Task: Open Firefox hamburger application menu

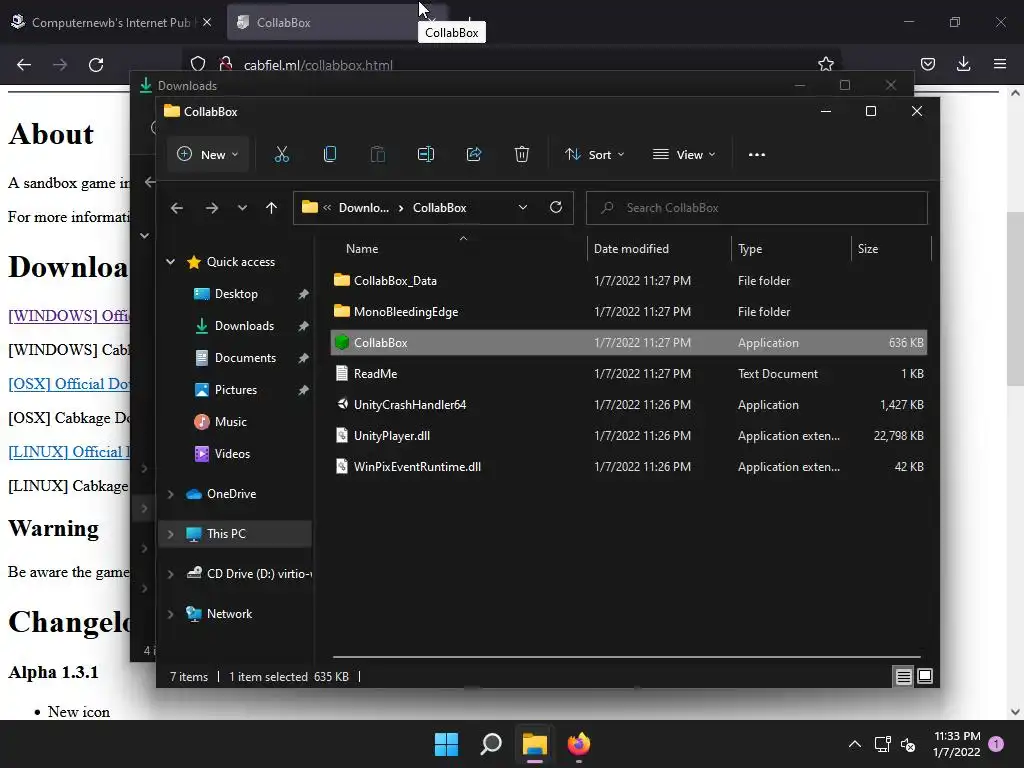Action: point(1000,64)
